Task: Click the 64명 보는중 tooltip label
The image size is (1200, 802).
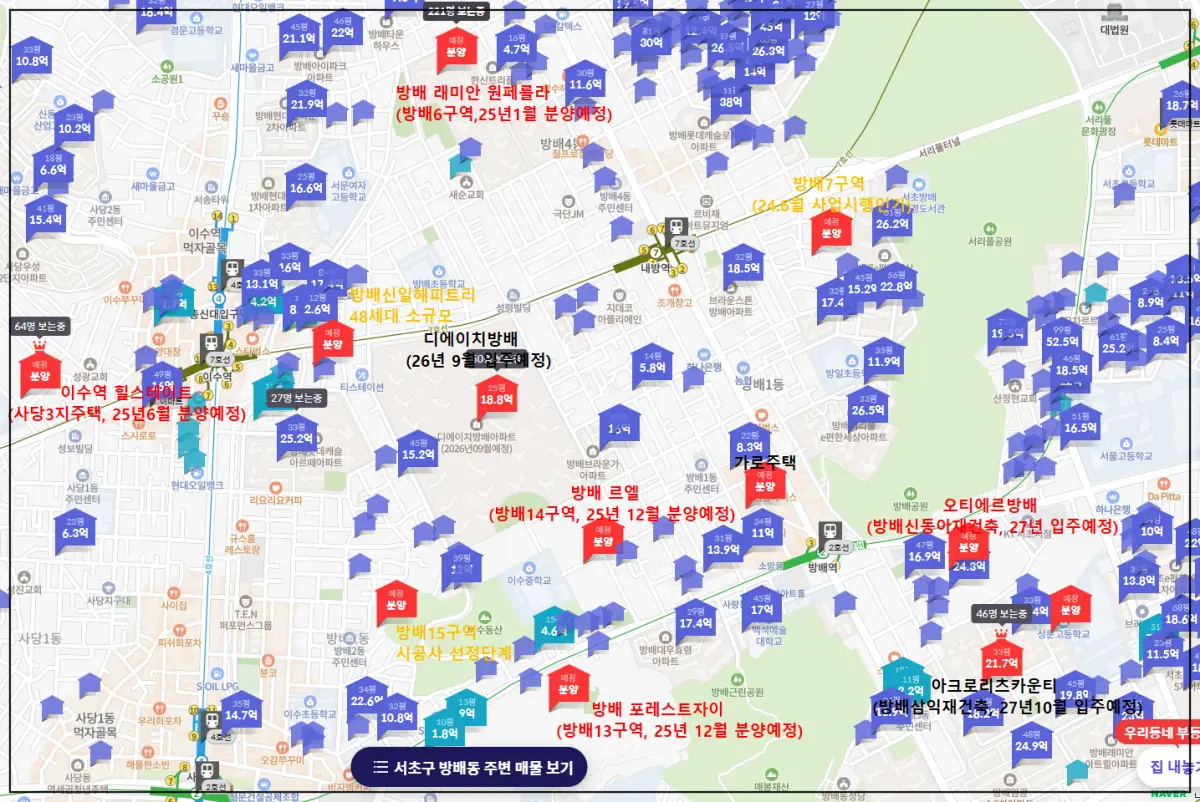Action: tap(40, 327)
